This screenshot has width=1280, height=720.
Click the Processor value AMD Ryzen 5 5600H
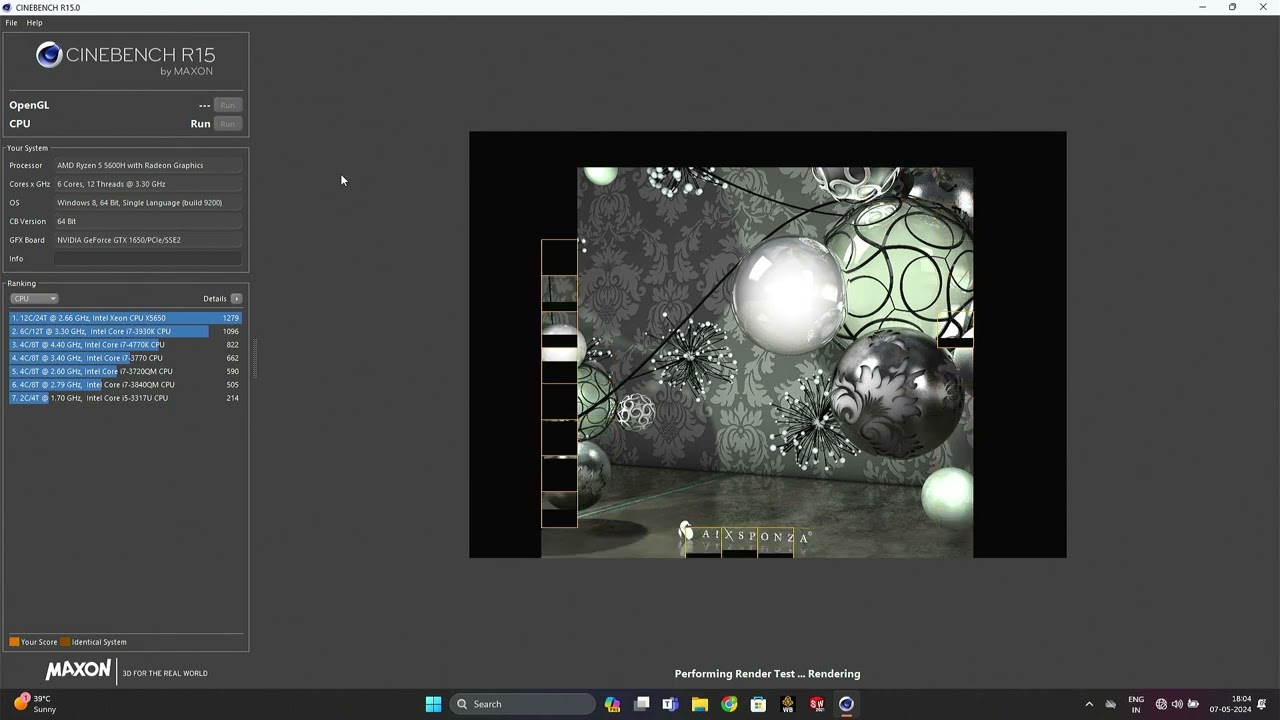point(148,165)
